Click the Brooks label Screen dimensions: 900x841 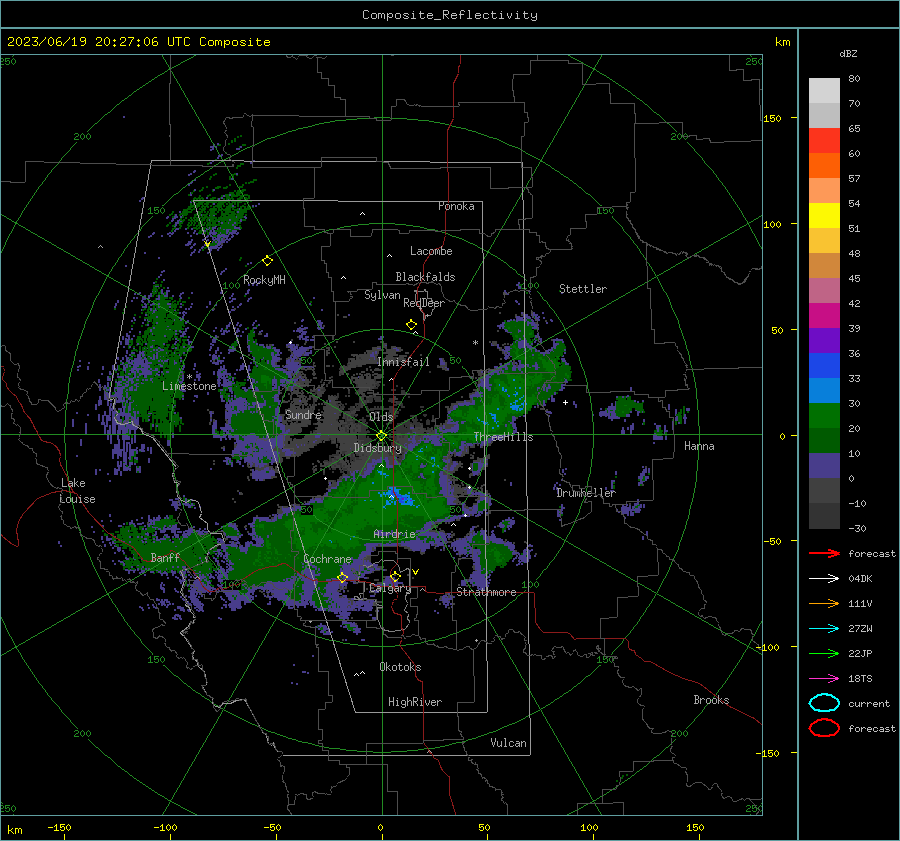point(711,700)
